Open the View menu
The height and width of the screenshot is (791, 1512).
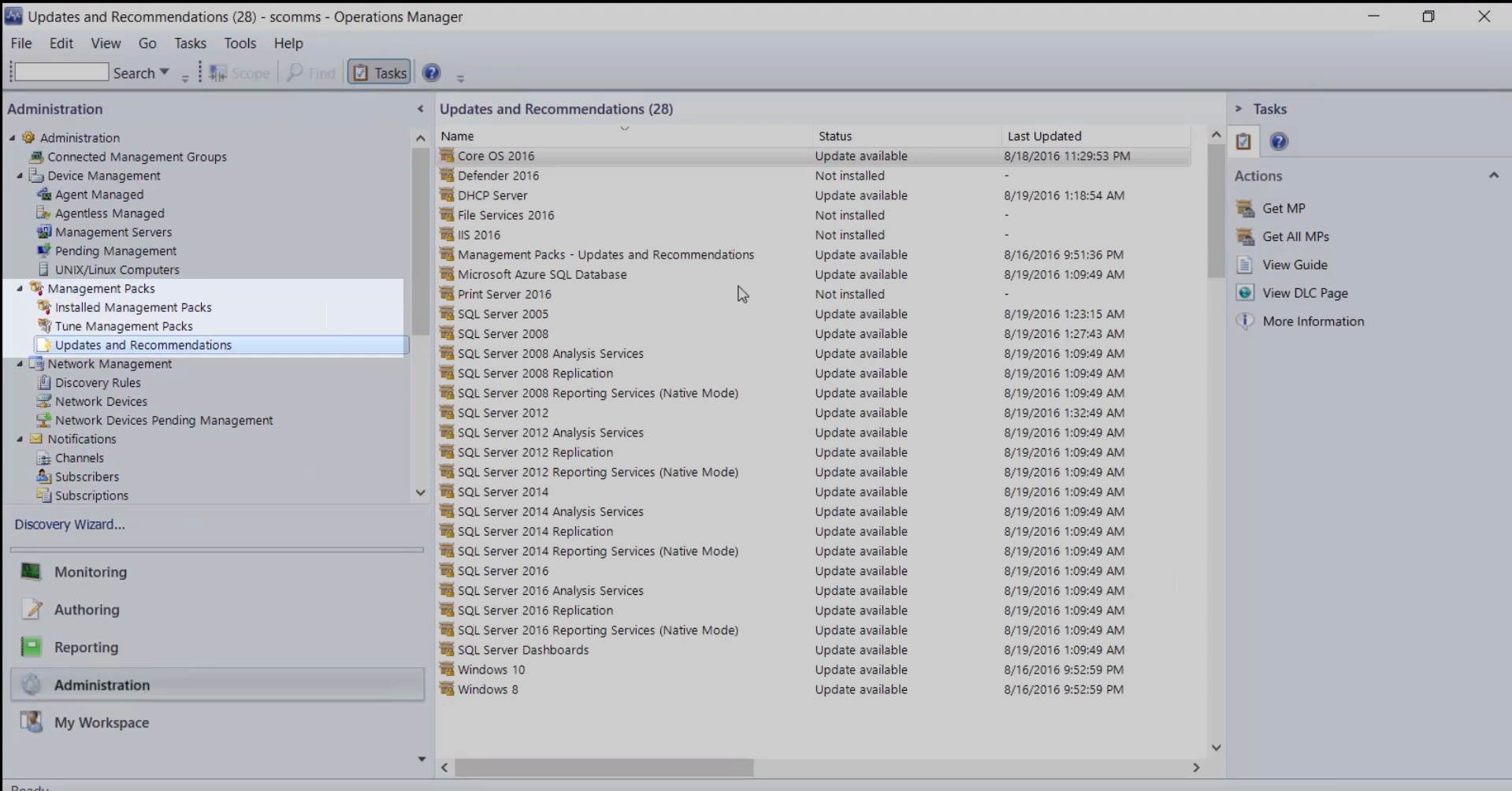point(106,43)
